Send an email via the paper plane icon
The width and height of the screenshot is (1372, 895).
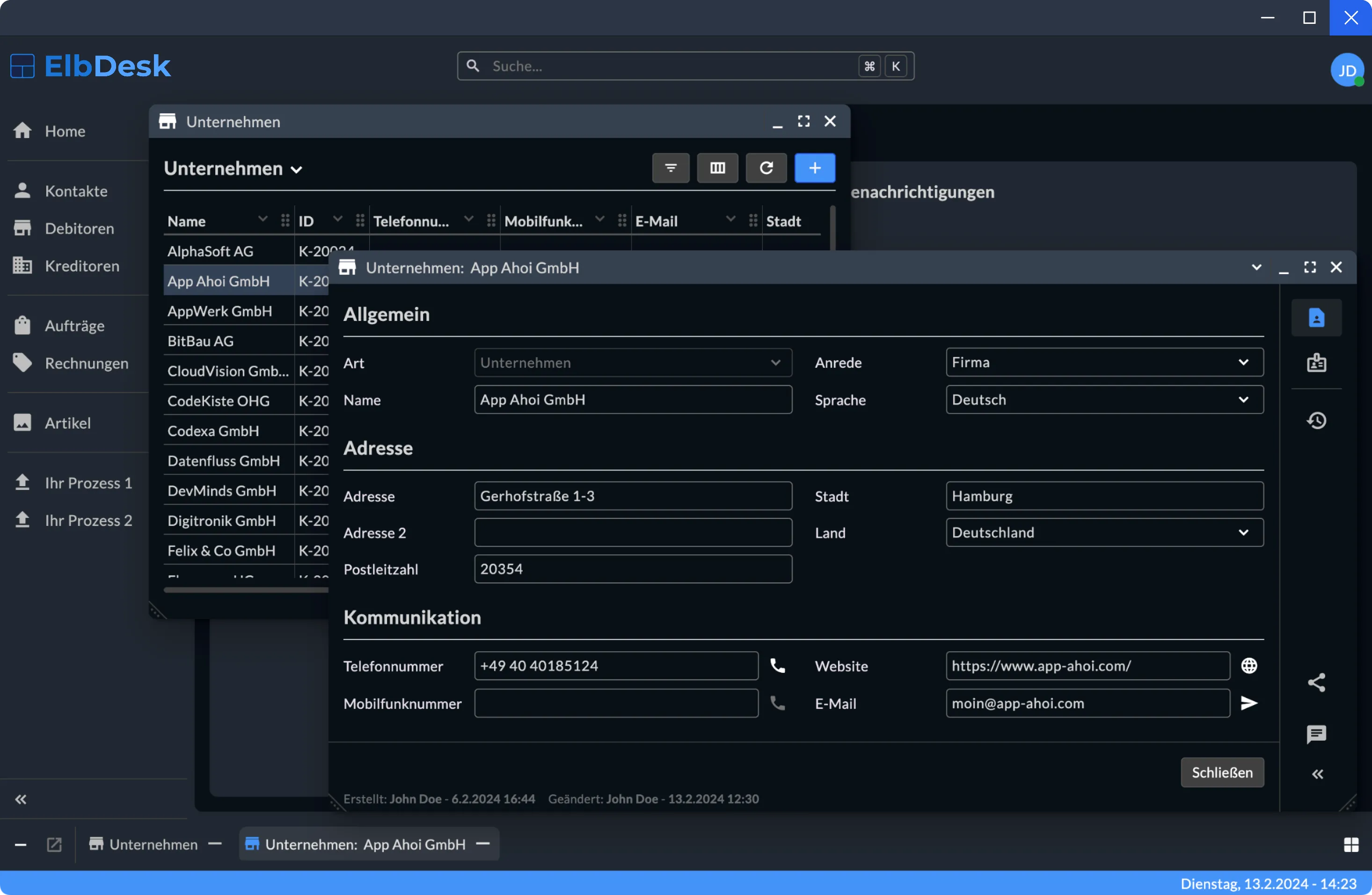[x=1249, y=703]
